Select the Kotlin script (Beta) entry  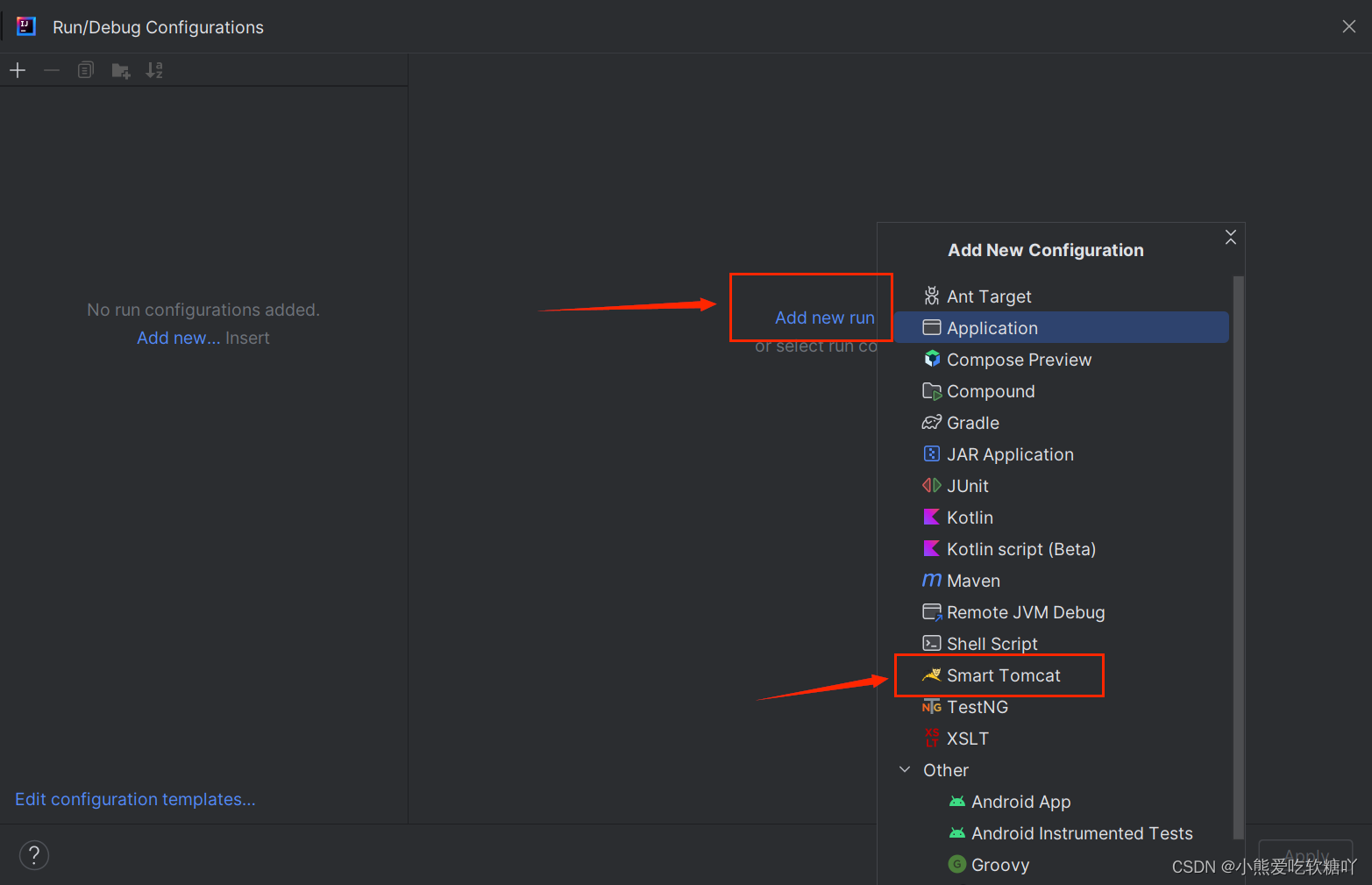(x=1062, y=549)
